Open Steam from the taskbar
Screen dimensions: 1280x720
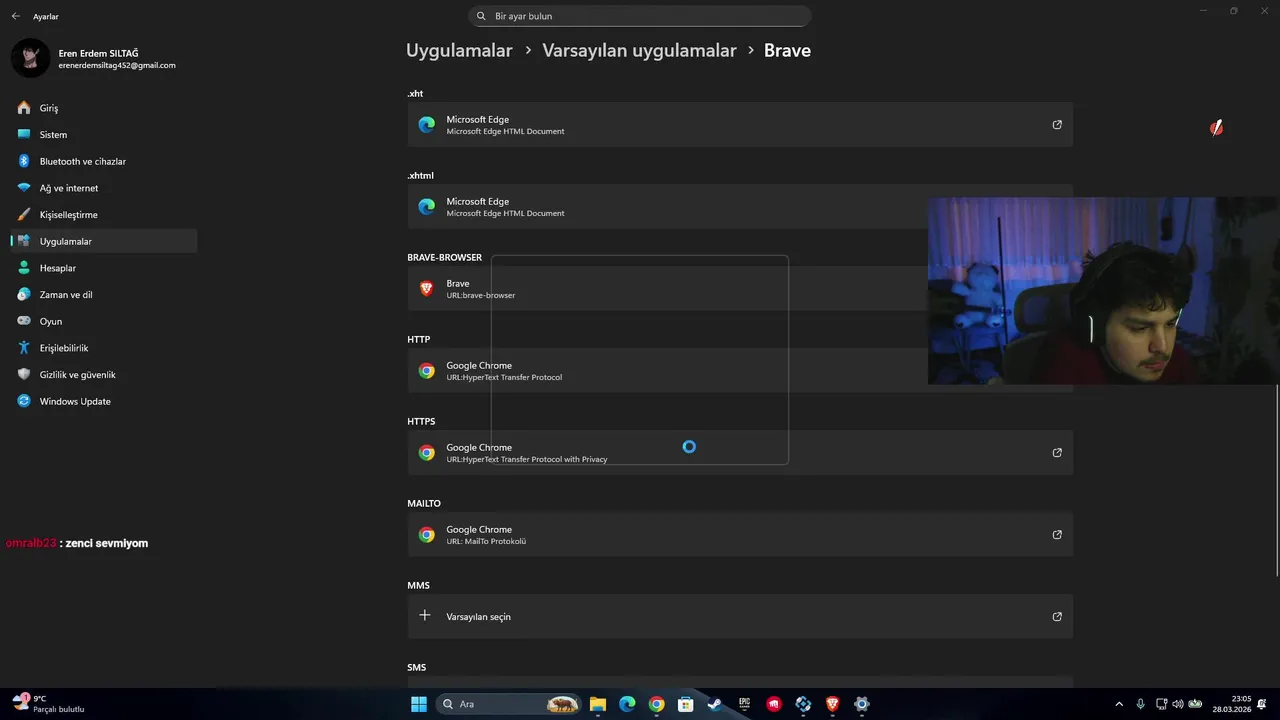(715, 704)
